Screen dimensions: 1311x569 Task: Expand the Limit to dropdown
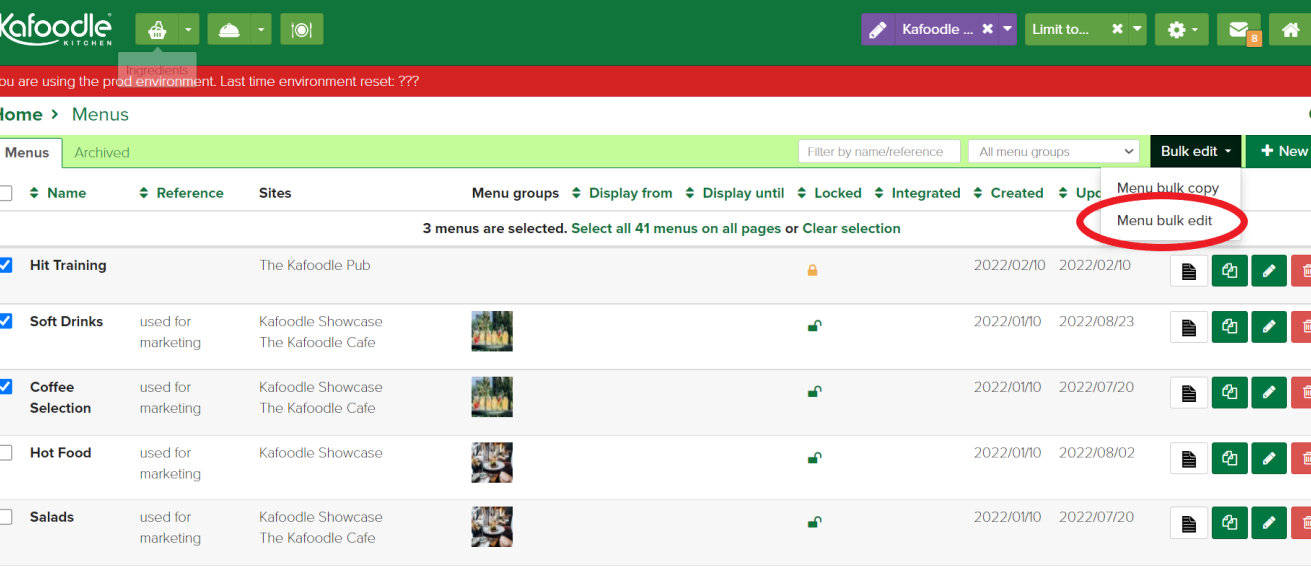(x=1138, y=29)
